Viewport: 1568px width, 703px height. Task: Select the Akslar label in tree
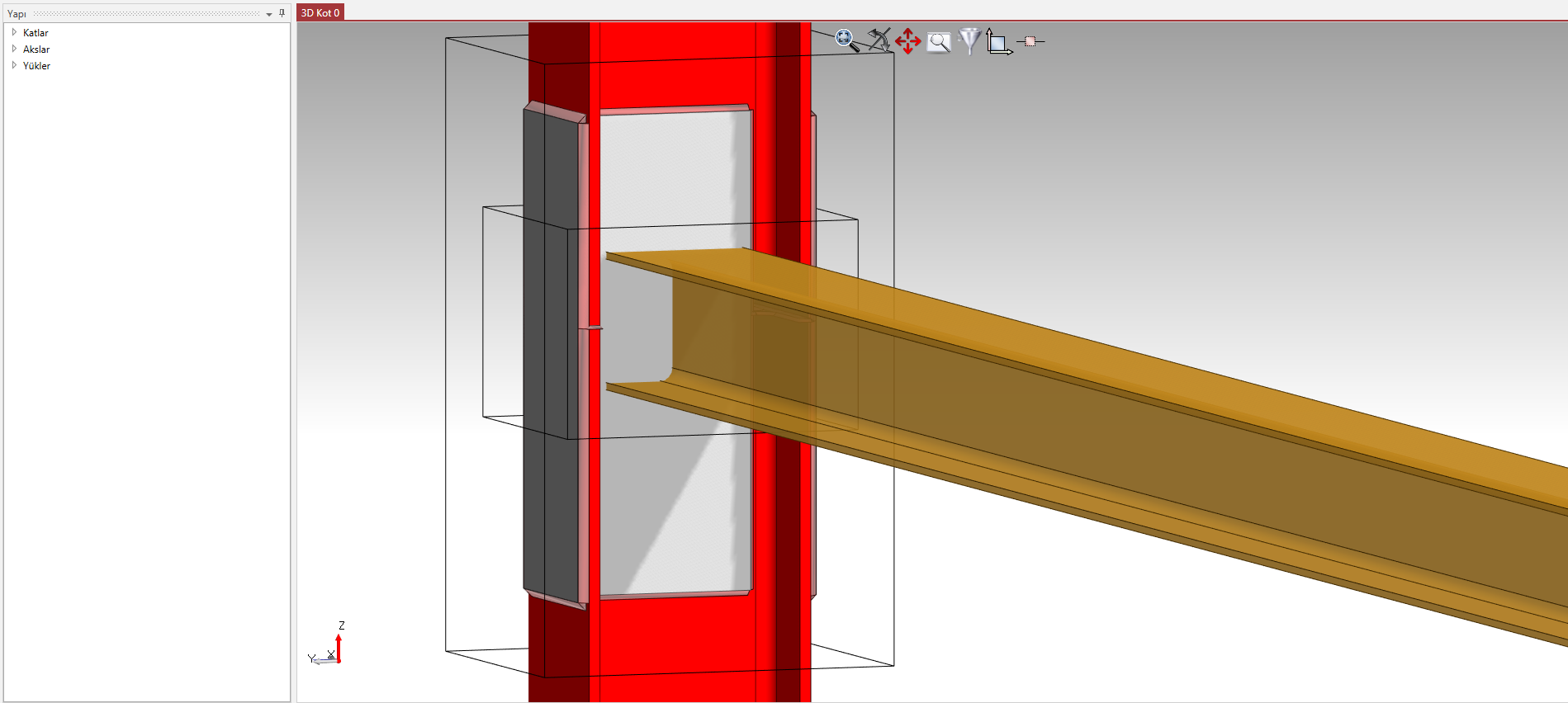click(x=36, y=50)
